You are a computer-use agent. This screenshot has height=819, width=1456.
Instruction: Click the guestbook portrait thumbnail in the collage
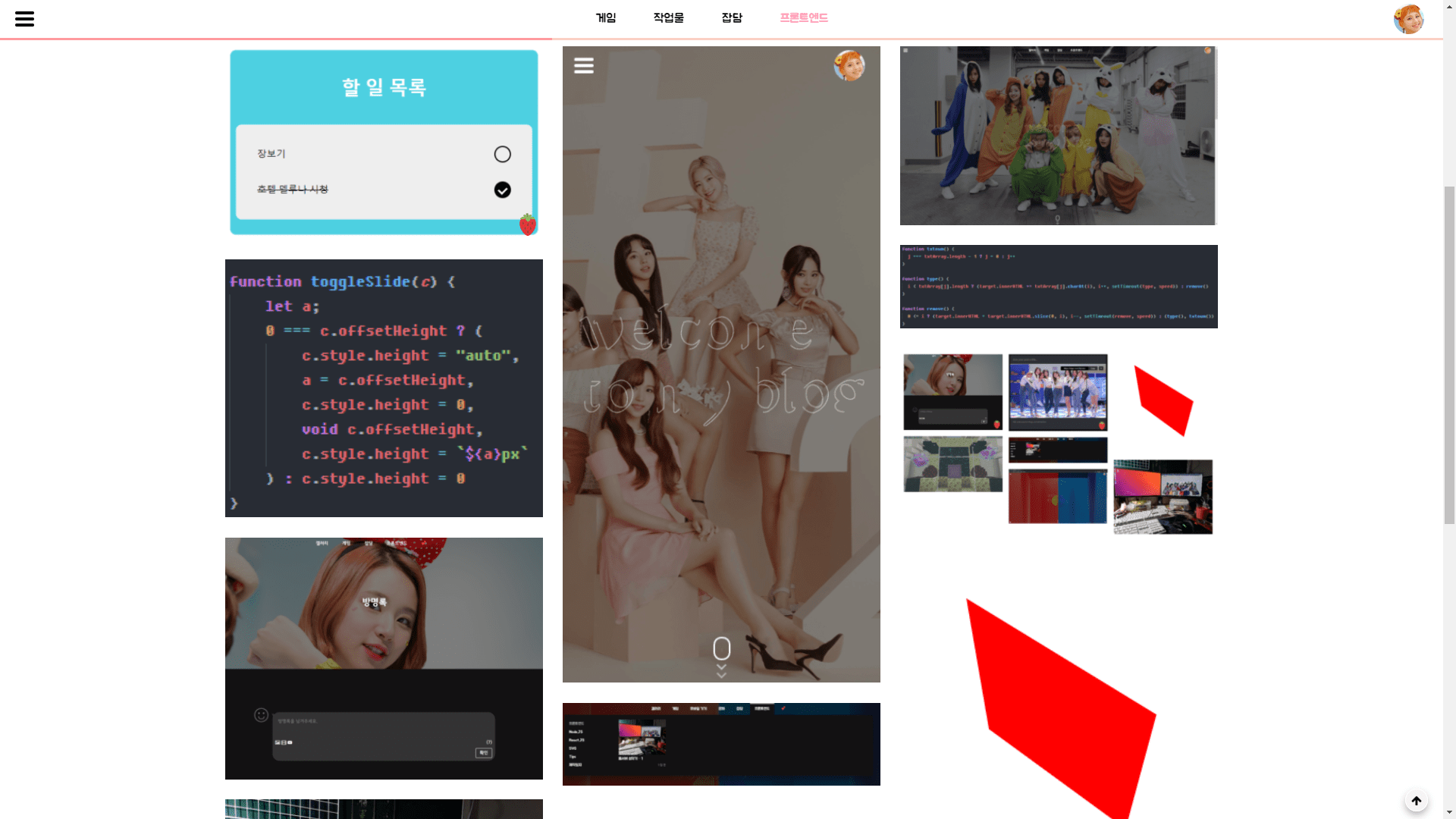[x=953, y=392]
